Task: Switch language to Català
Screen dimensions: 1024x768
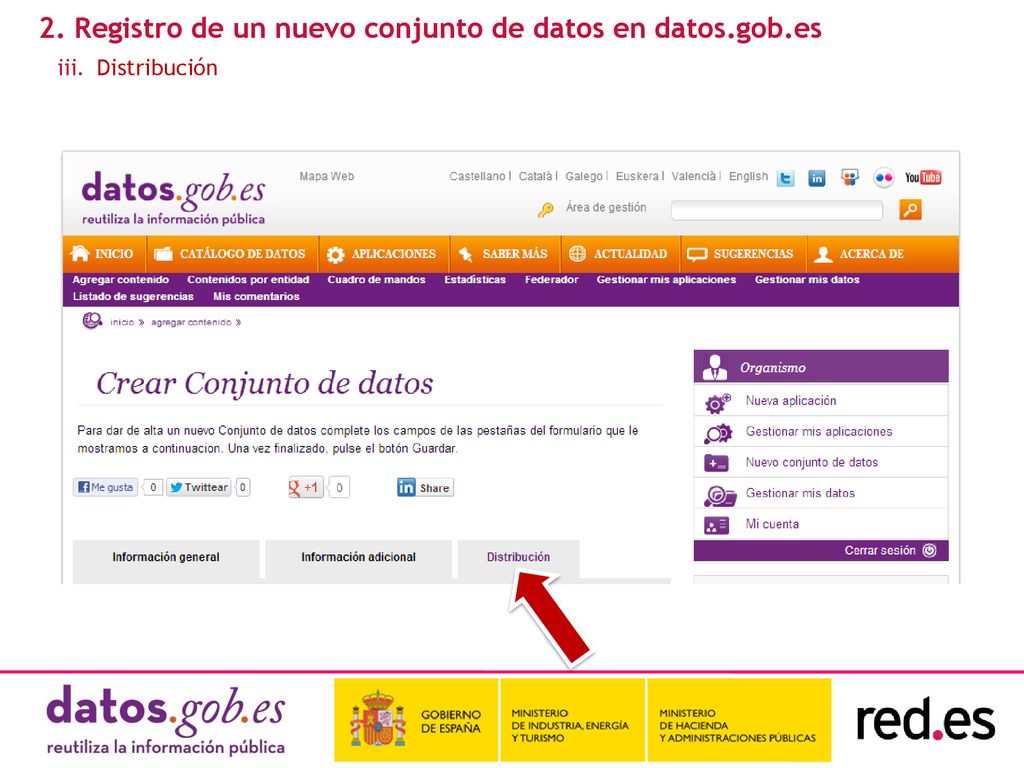Action: click(x=535, y=176)
